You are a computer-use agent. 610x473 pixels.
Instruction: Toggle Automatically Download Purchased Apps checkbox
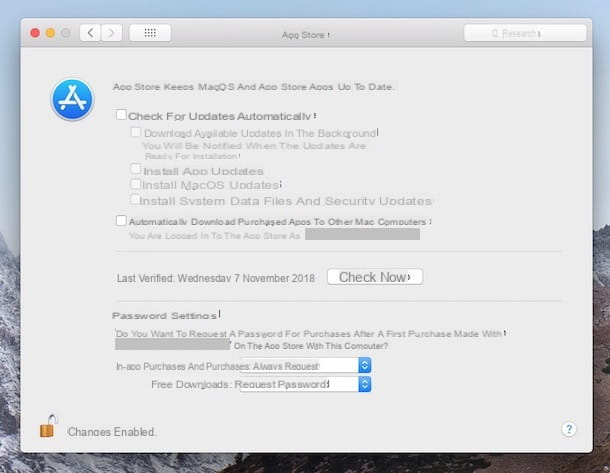[121, 221]
